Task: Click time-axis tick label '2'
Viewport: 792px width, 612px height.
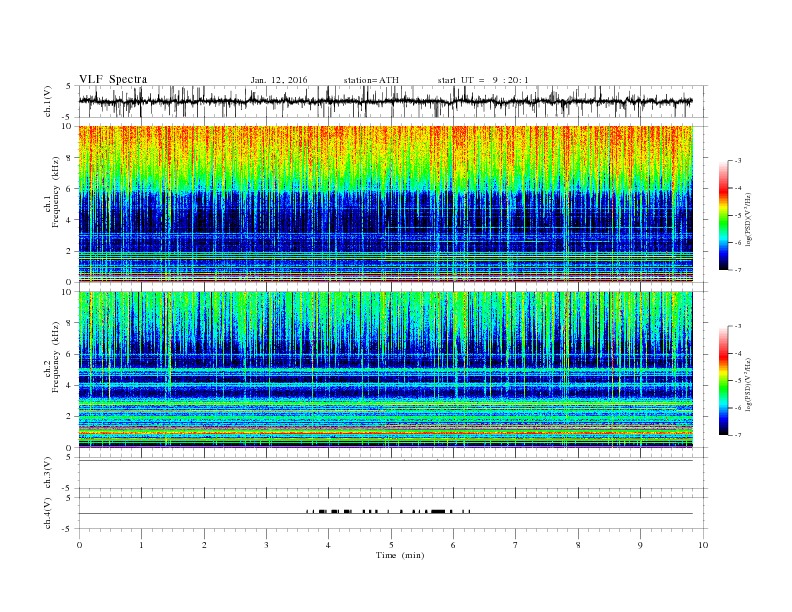Action: click(204, 545)
